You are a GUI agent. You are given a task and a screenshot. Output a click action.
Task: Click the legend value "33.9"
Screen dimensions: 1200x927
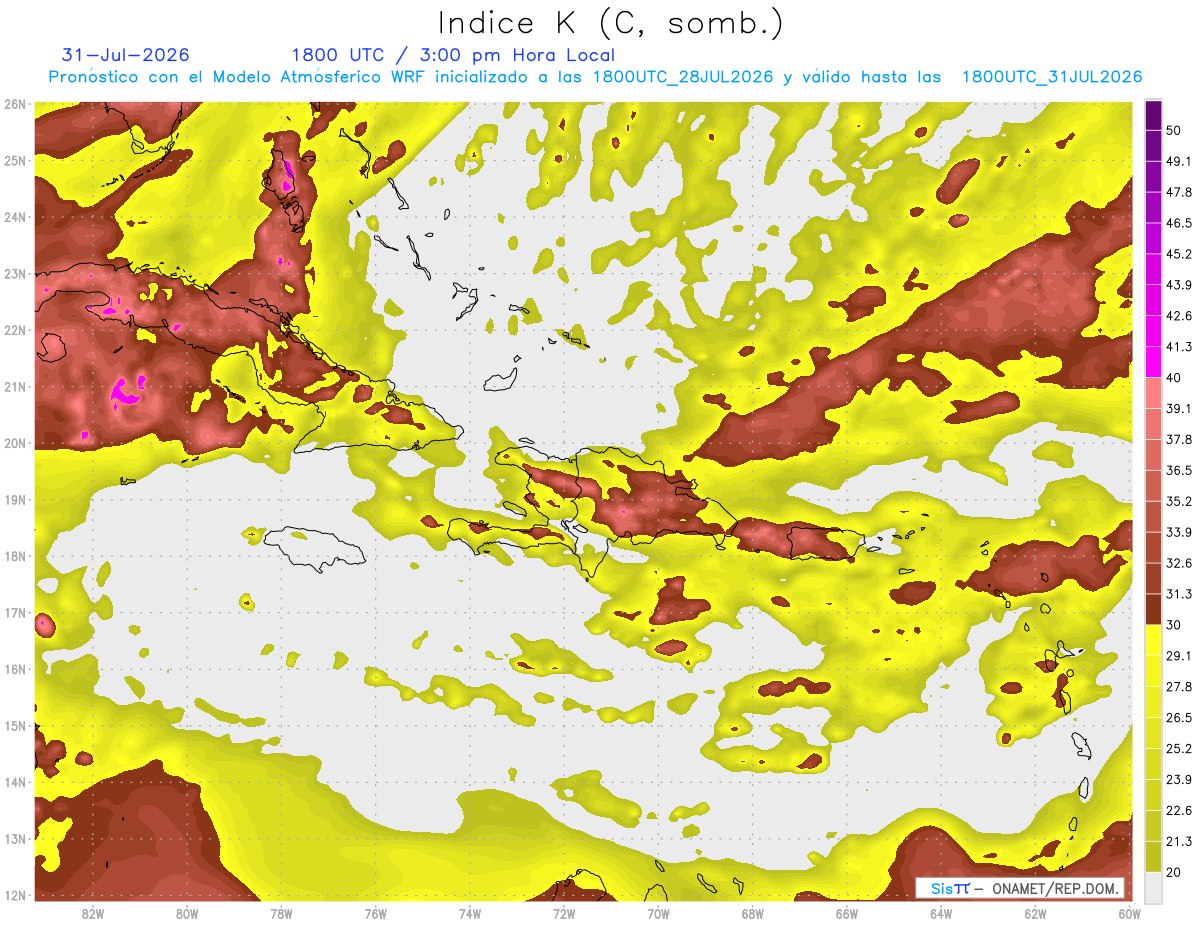tap(1178, 532)
